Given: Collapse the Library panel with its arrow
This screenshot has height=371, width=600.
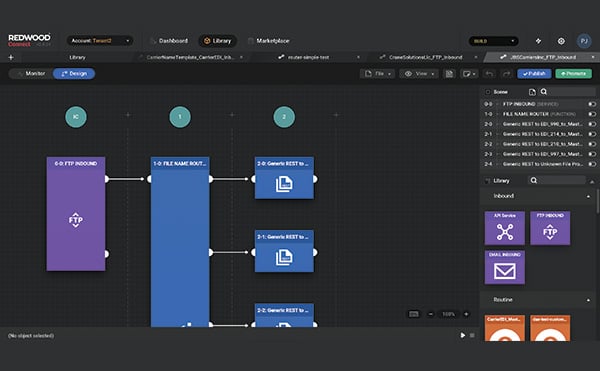Looking at the screenshot, I should 592,181.
